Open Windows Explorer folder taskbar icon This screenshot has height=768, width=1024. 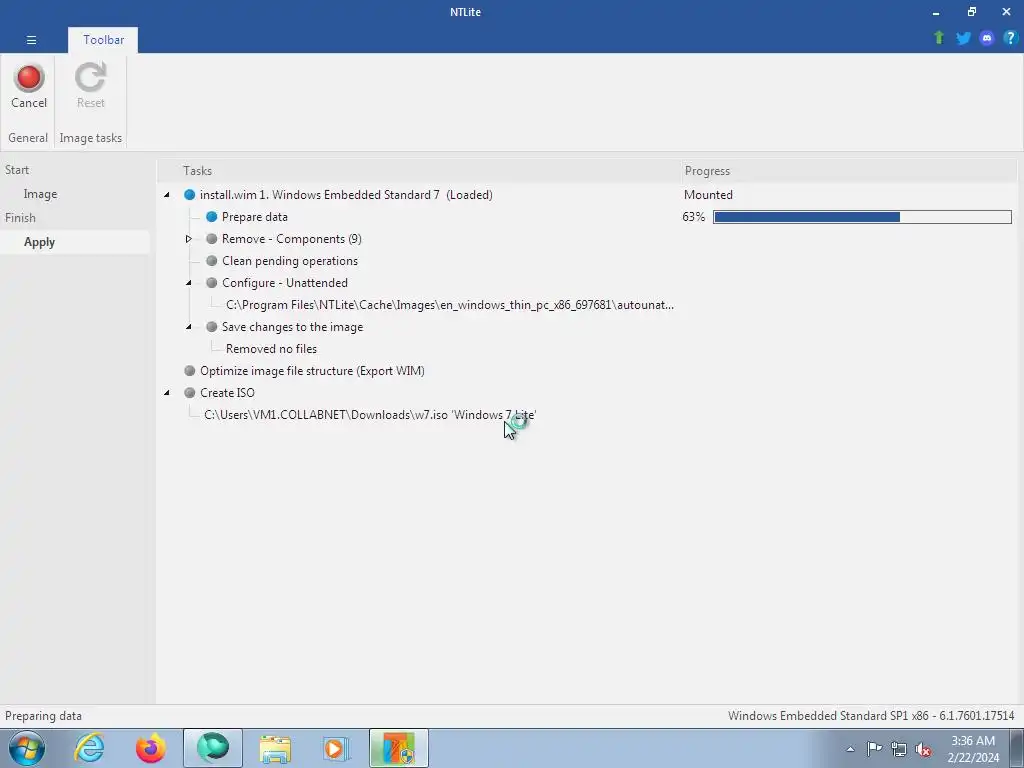click(x=275, y=748)
